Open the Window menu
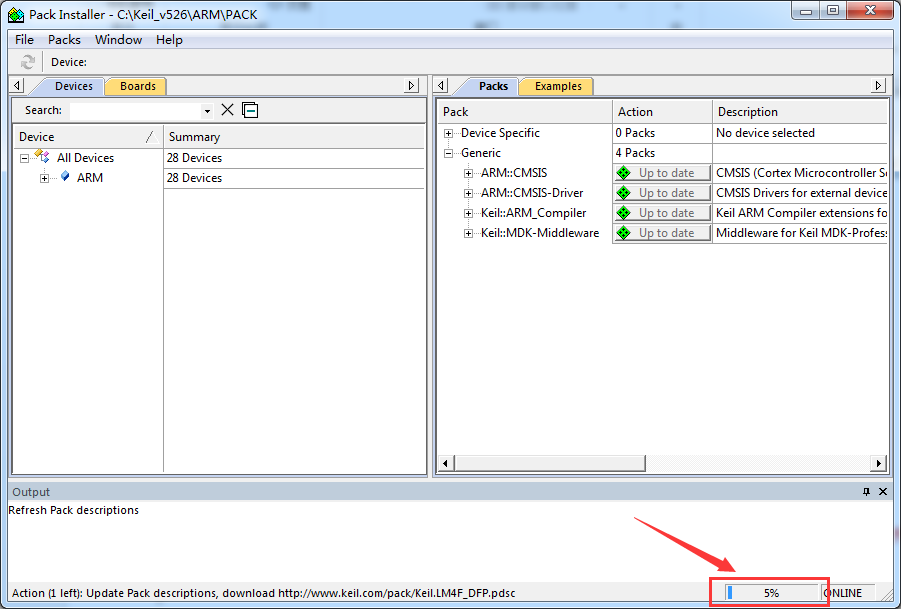 [x=118, y=40]
